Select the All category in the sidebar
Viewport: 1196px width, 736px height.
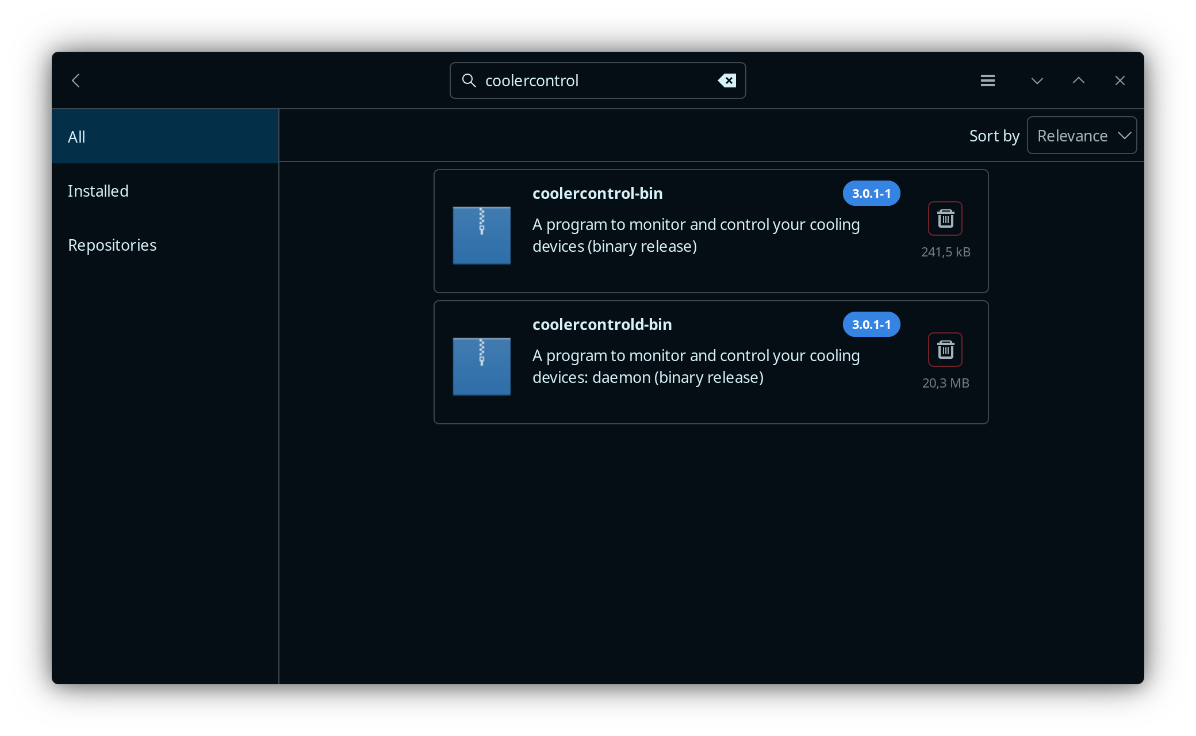click(x=165, y=137)
